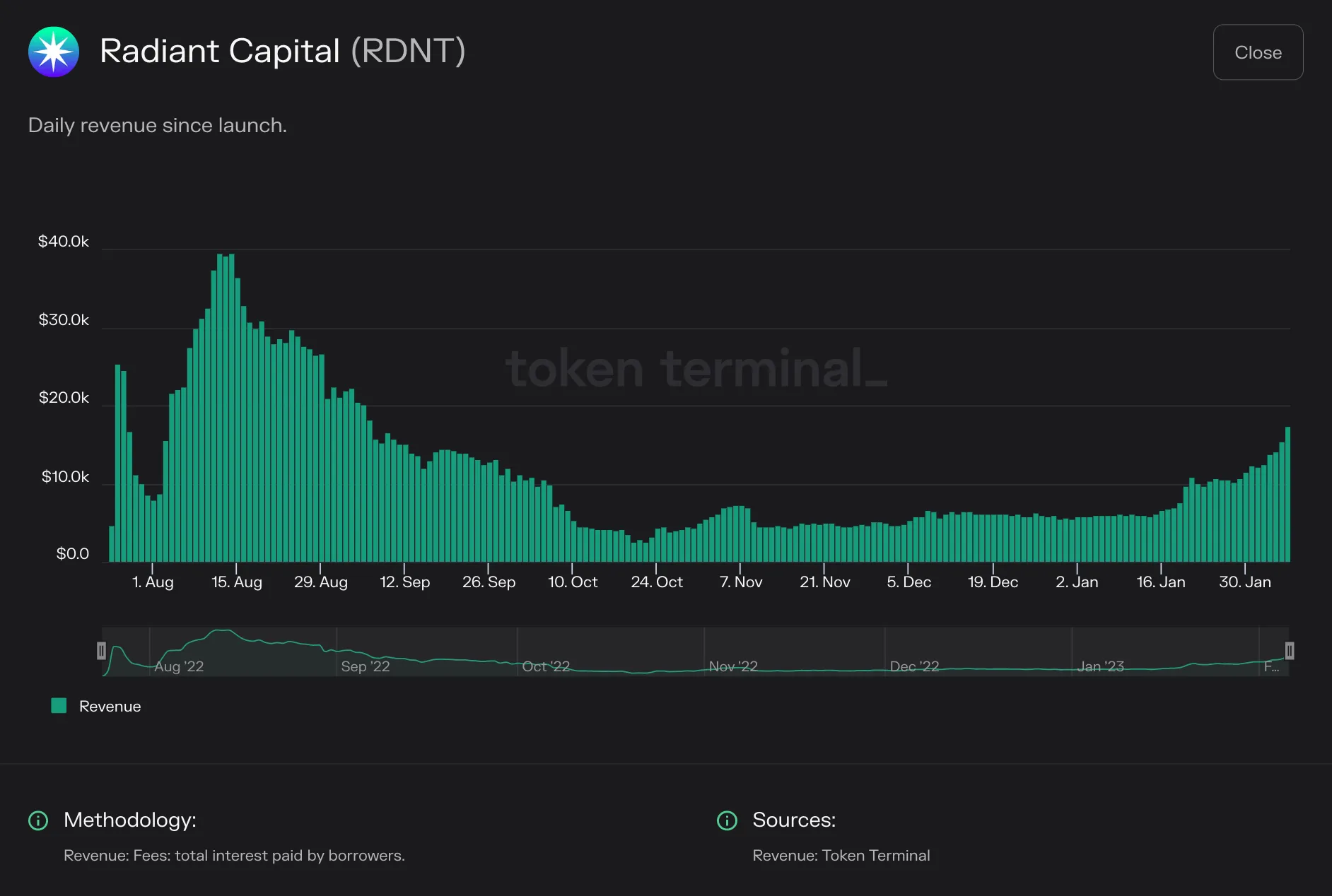Viewport: 1332px width, 896px height.
Task: Click the Methodology: heading
Action: (130, 820)
